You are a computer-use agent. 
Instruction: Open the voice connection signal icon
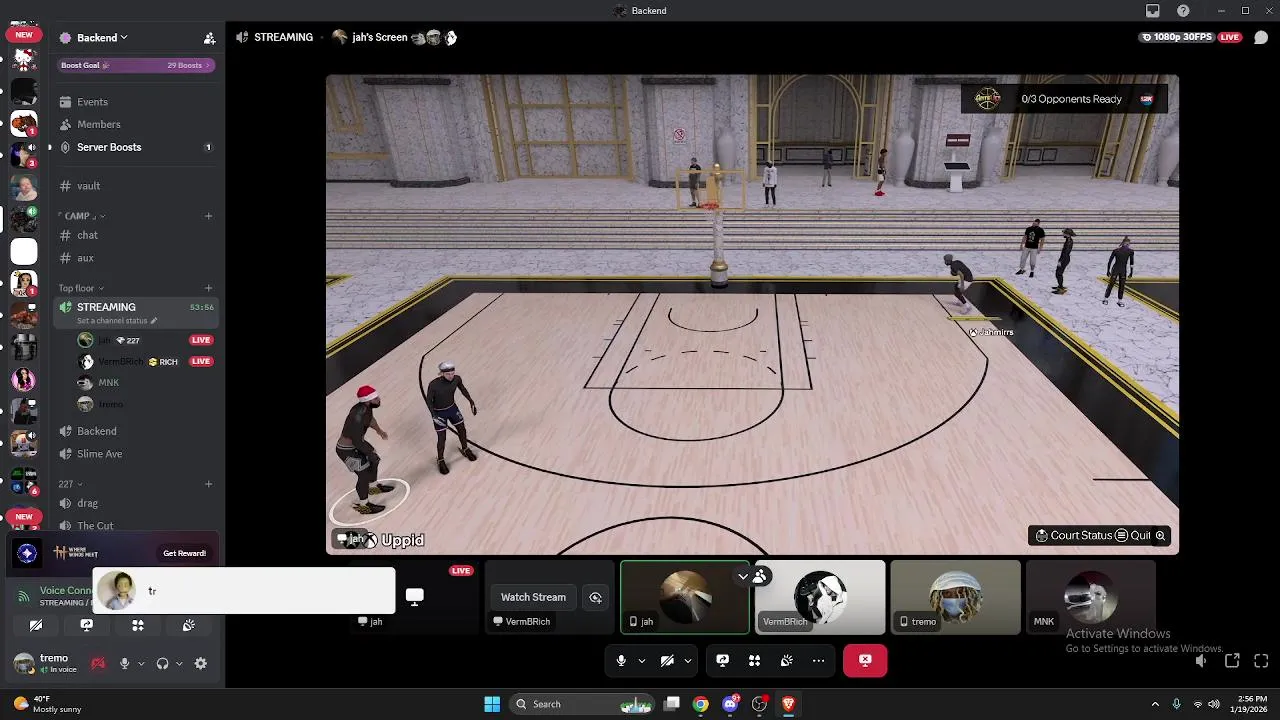(x=24, y=597)
